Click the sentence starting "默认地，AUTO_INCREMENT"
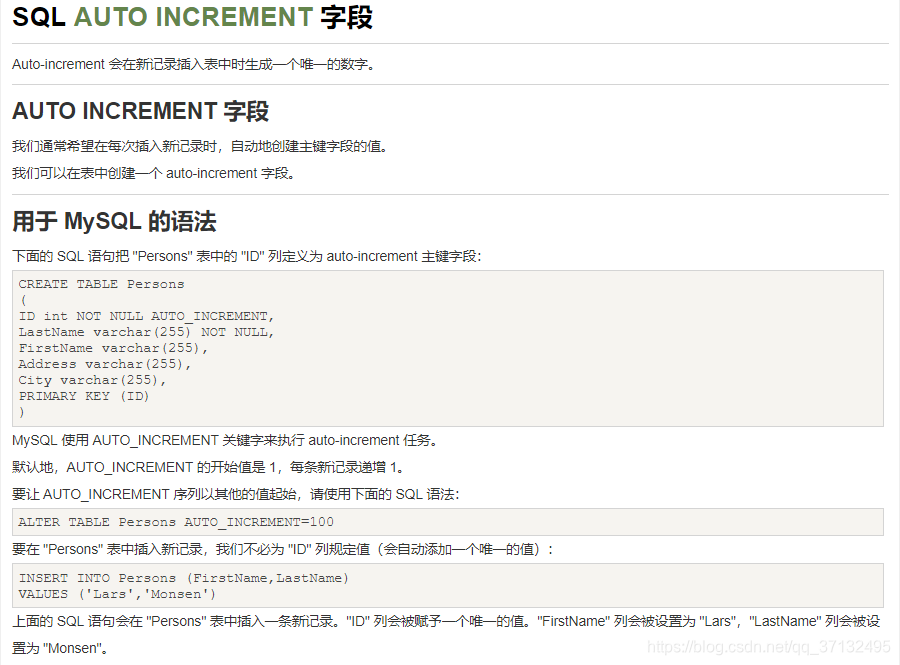Image resolution: width=900 pixels, height=665 pixels. coord(210,468)
